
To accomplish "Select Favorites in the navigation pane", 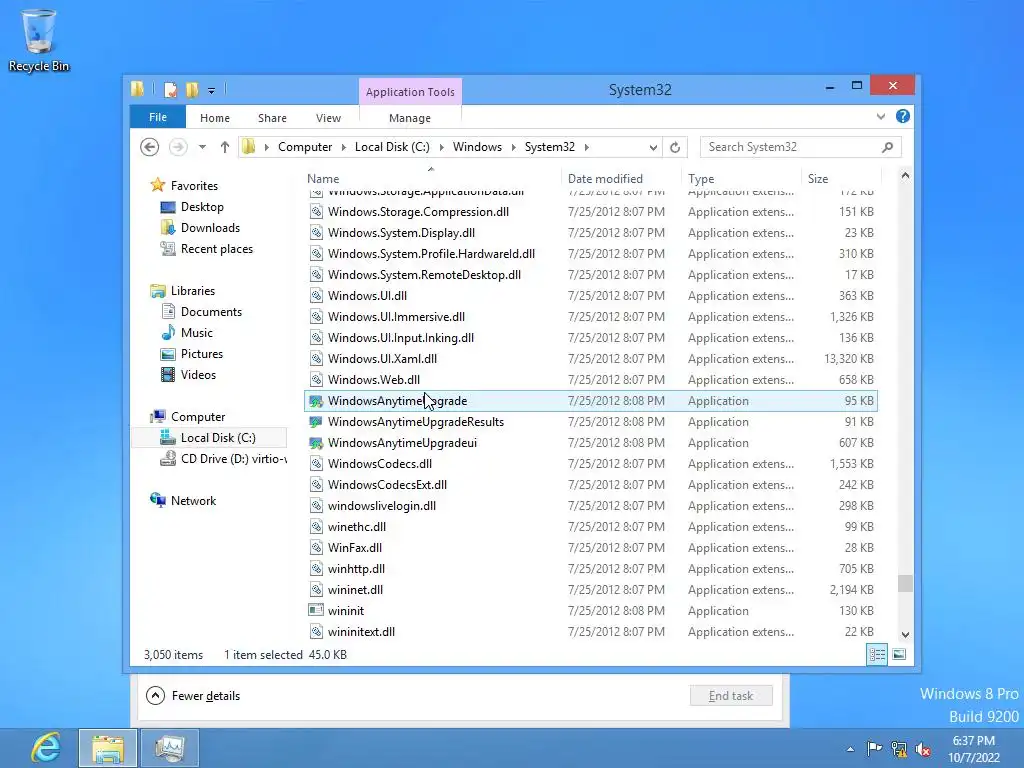I will (194, 186).
